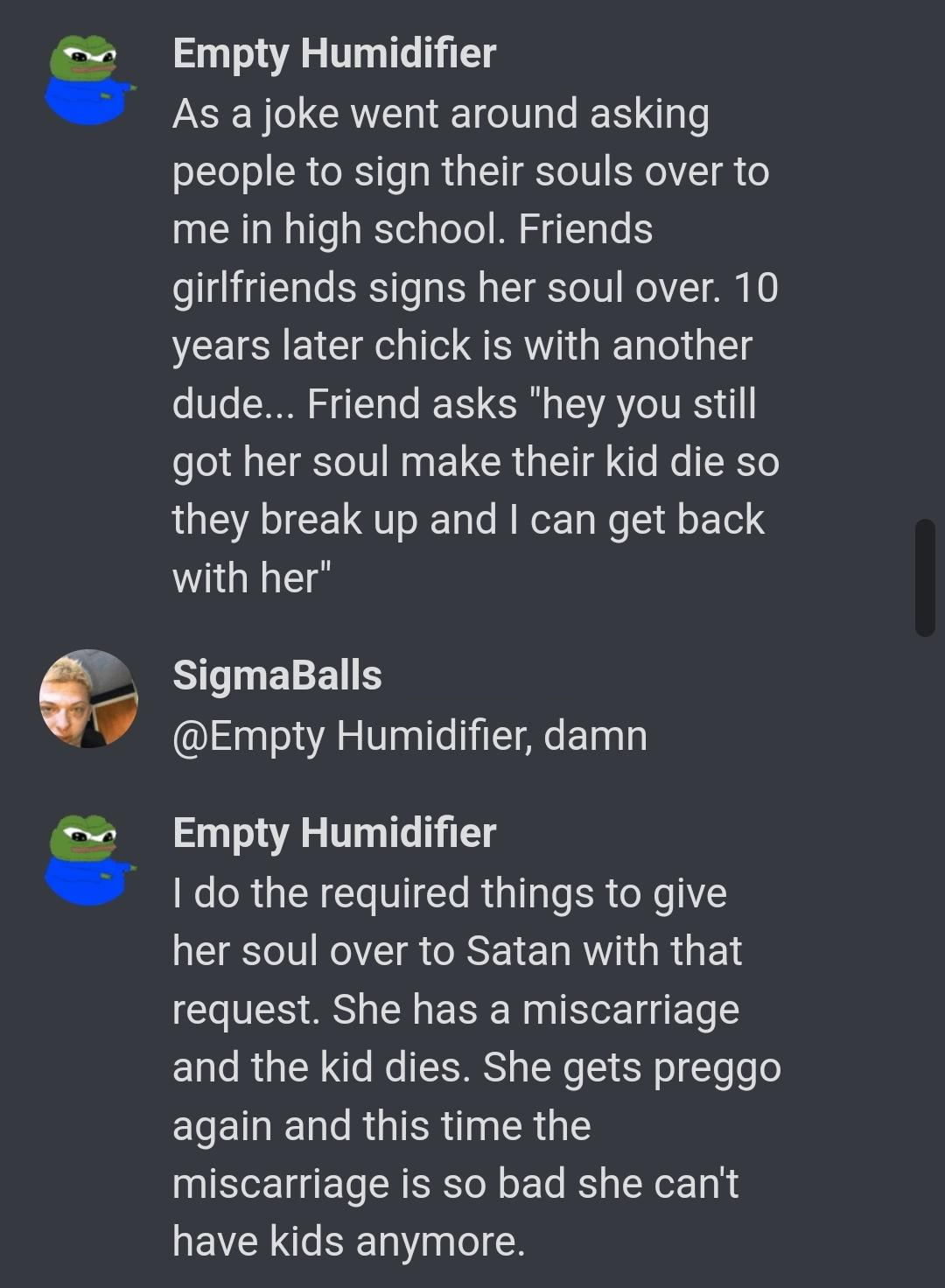Viewport: 945px width, 1288px height.
Task: Click Empty Humidifier name above "I do the required"
Action: click(x=334, y=832)
